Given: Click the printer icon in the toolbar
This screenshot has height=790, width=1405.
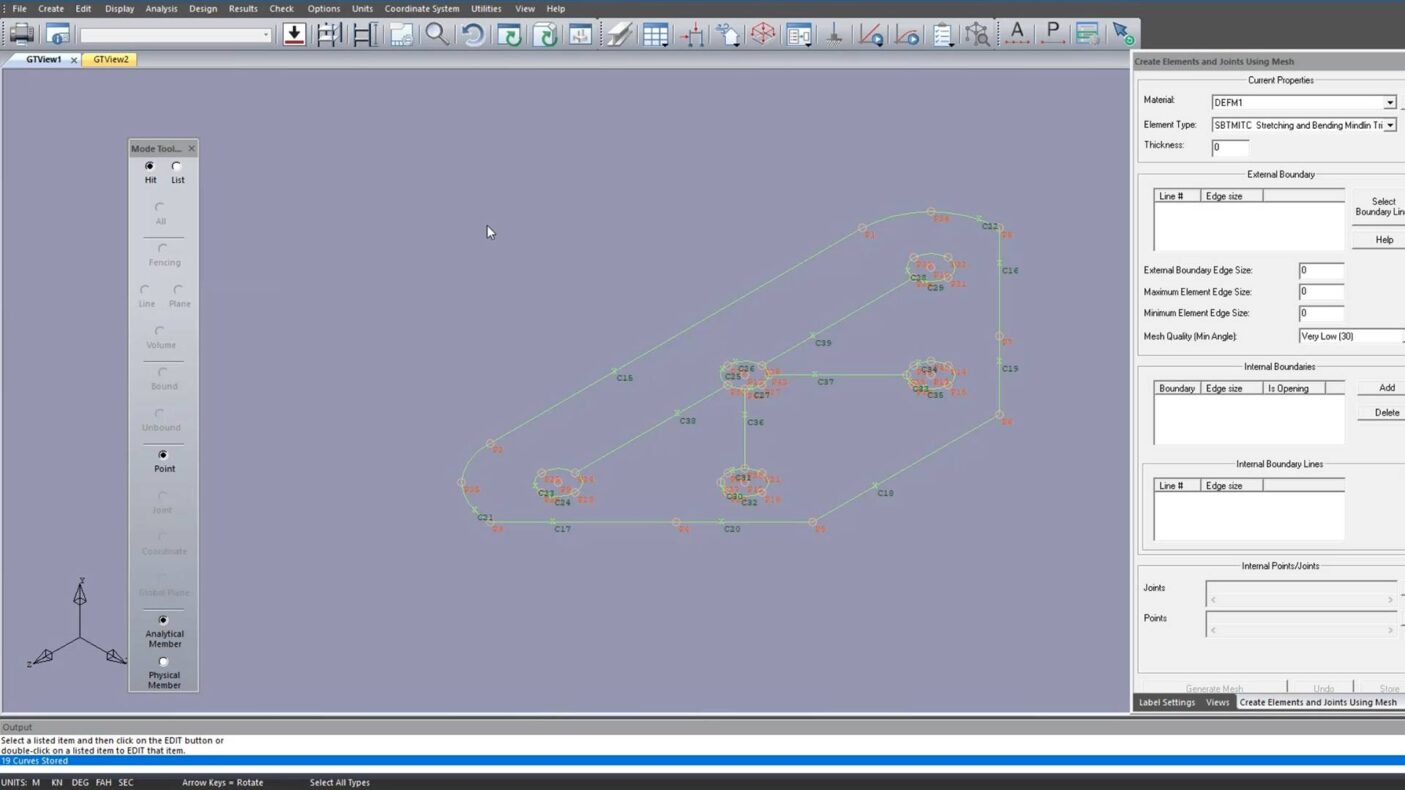Looking at the screenshot, I should click(x=21, y=35).
